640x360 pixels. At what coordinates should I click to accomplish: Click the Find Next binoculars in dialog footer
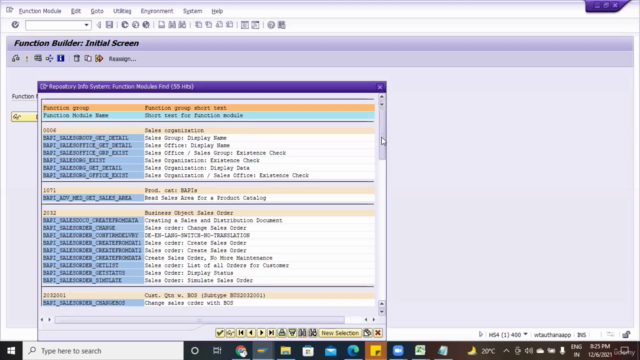coord(313,333)
